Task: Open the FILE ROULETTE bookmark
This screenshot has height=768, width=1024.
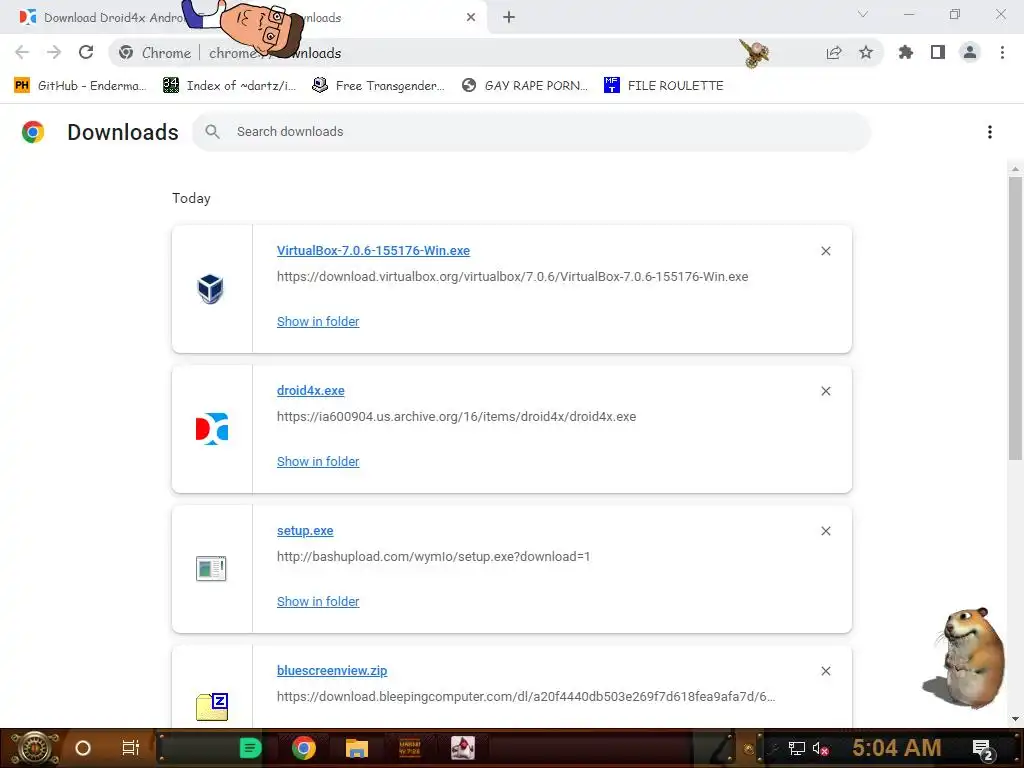Action: (x=664, y=86)
